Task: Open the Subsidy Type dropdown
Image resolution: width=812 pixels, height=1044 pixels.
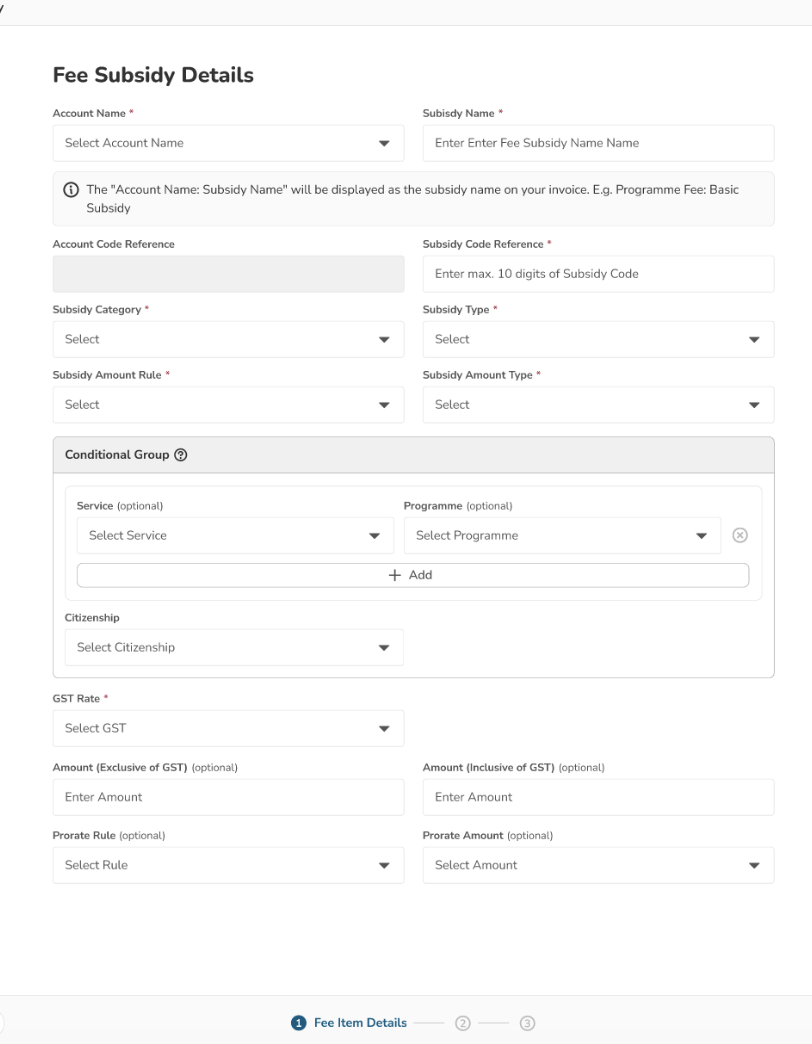Action: tap(598, 339)
